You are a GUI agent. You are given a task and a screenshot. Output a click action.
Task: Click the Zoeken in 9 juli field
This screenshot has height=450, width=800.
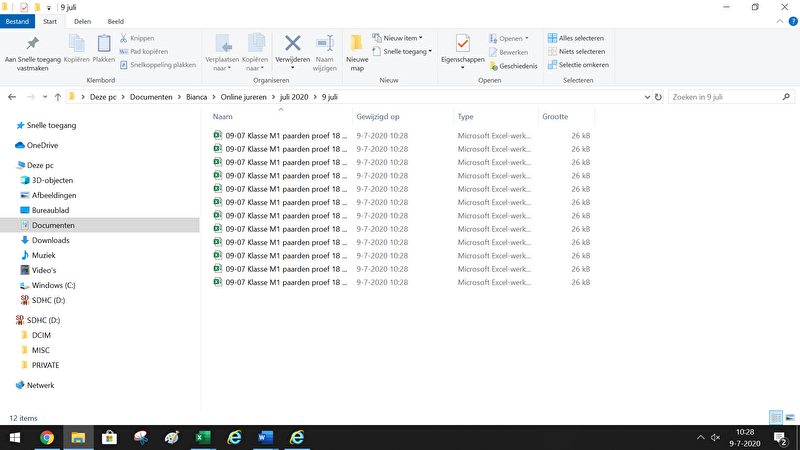(731, 97)
